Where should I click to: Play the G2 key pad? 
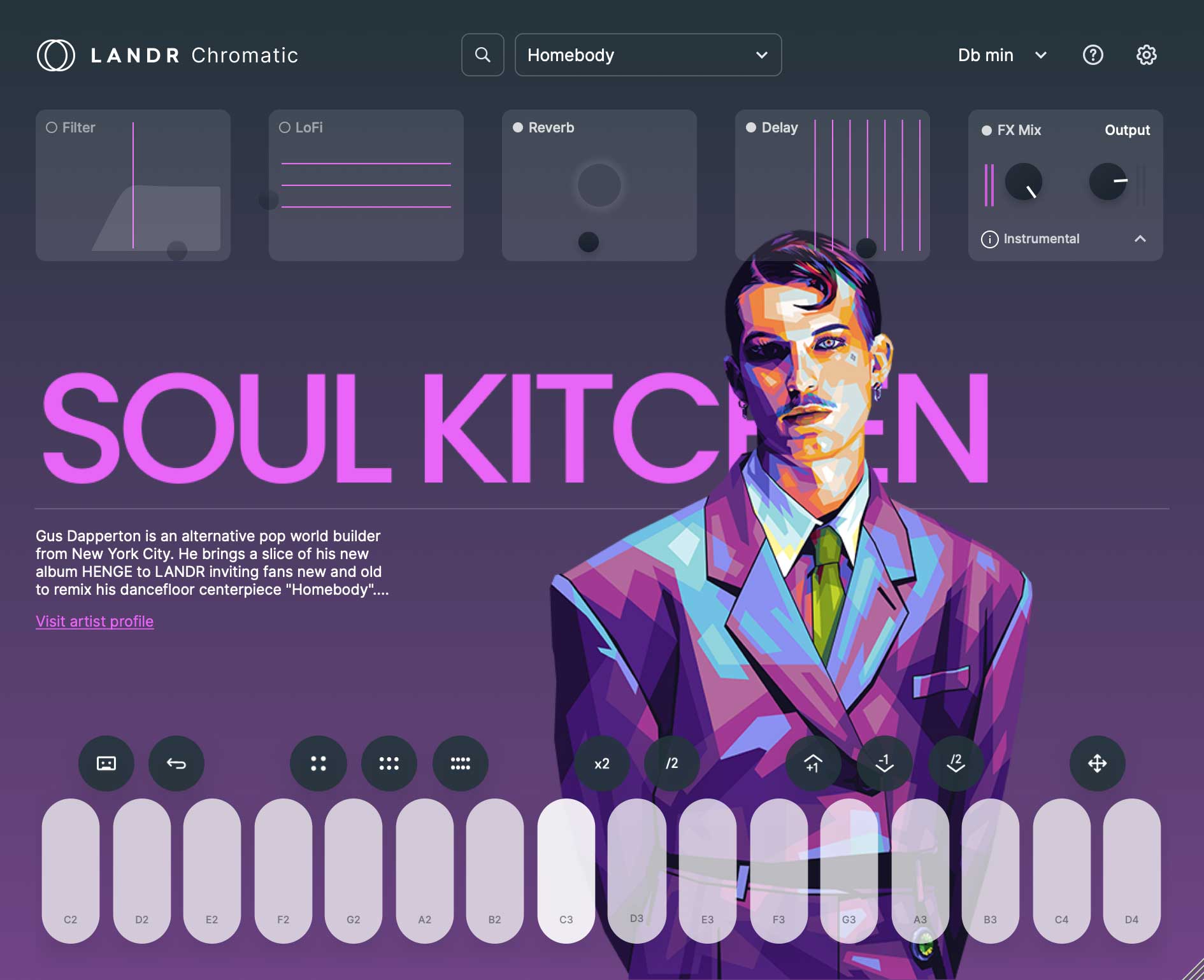pyautogui.click(x=354, y=871)
